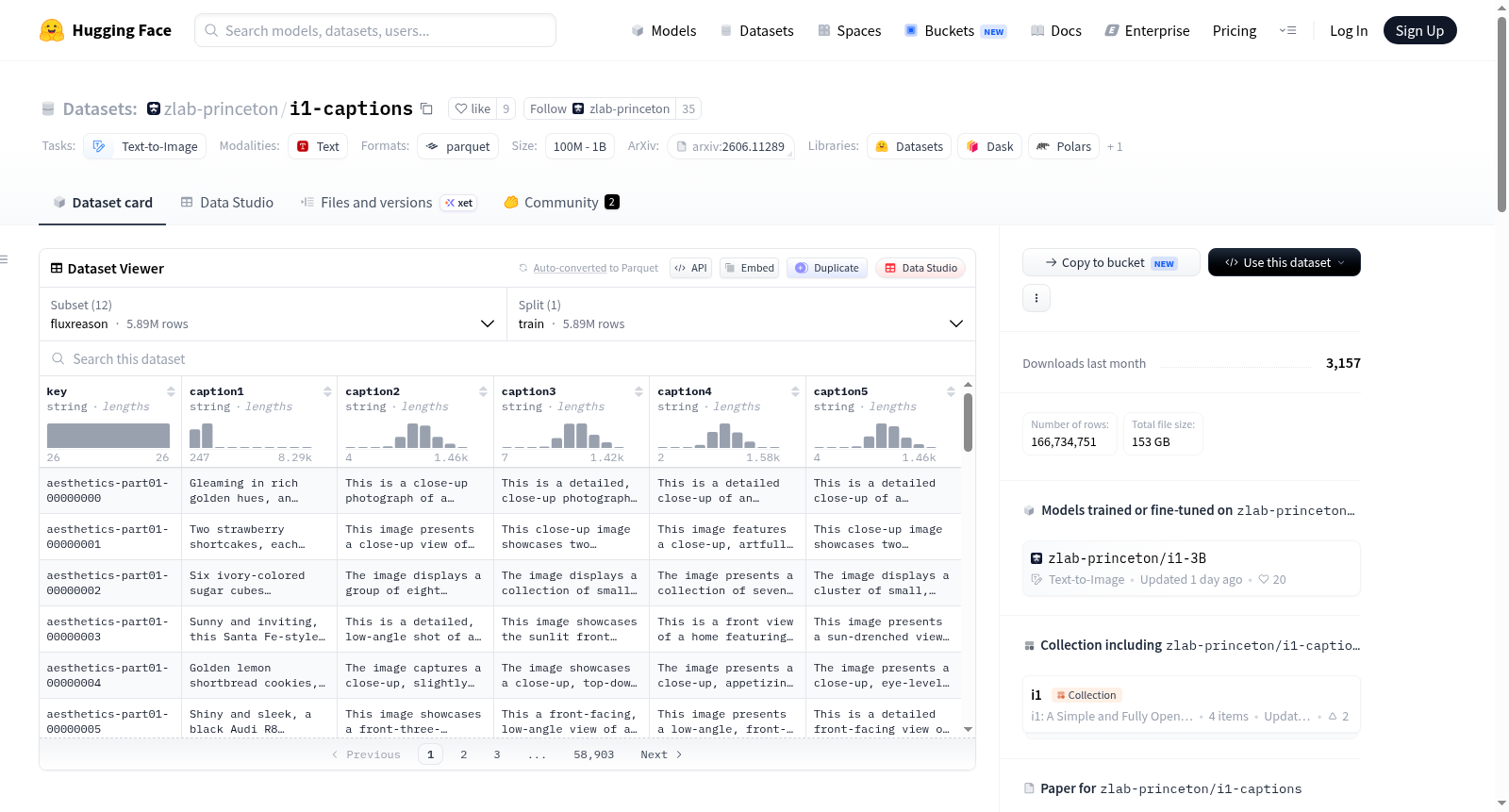Open Data Studio from viewer header
This screenshot has width=1509, height=812.
[x=920, y=268]
